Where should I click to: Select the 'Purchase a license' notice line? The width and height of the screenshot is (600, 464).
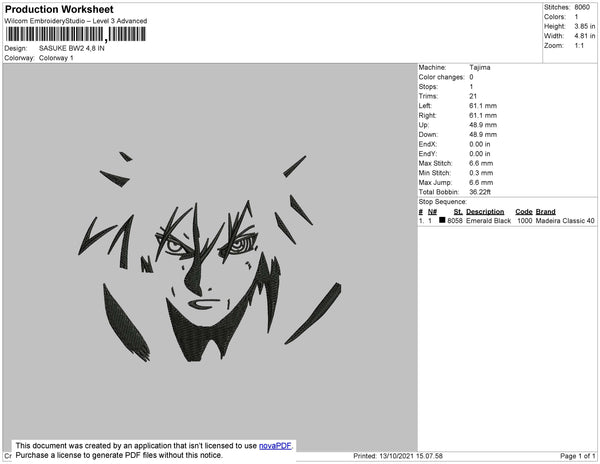tap(119, 455)
